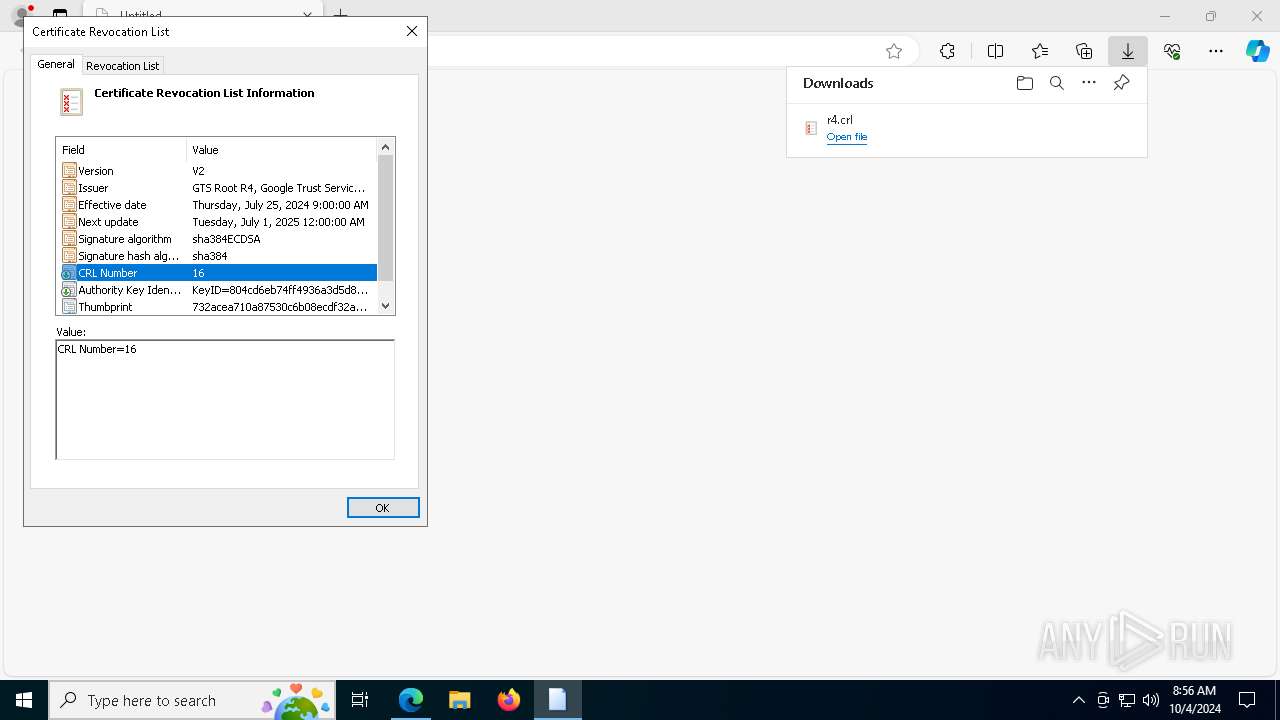The image size is (1280, 720).
Task: Select the Version field row
Action: tap(218, 171)
